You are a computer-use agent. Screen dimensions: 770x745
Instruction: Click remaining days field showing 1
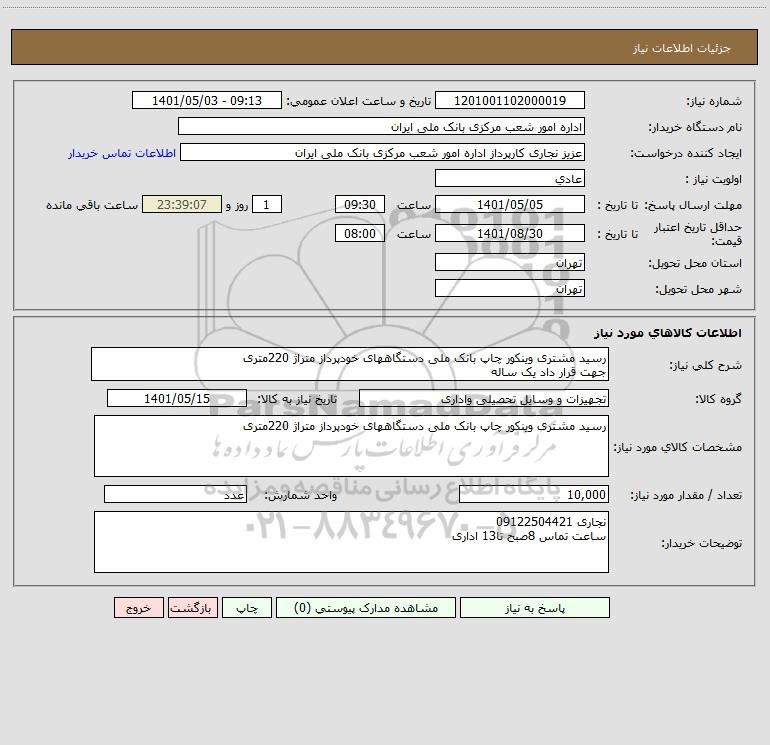[x=267, y=204]
